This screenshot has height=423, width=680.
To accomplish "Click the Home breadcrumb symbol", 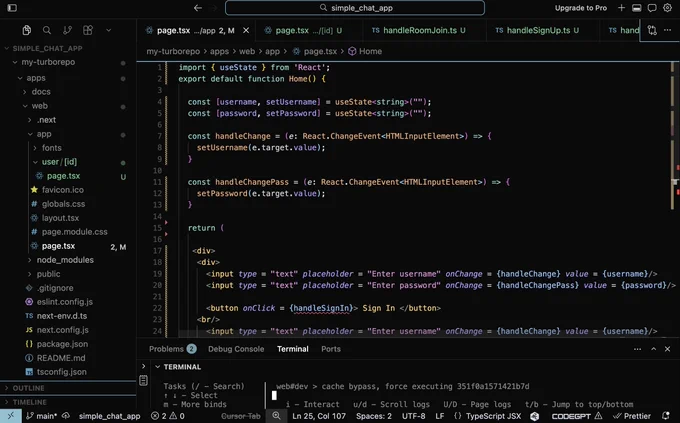I will click(x=365, y=51).
